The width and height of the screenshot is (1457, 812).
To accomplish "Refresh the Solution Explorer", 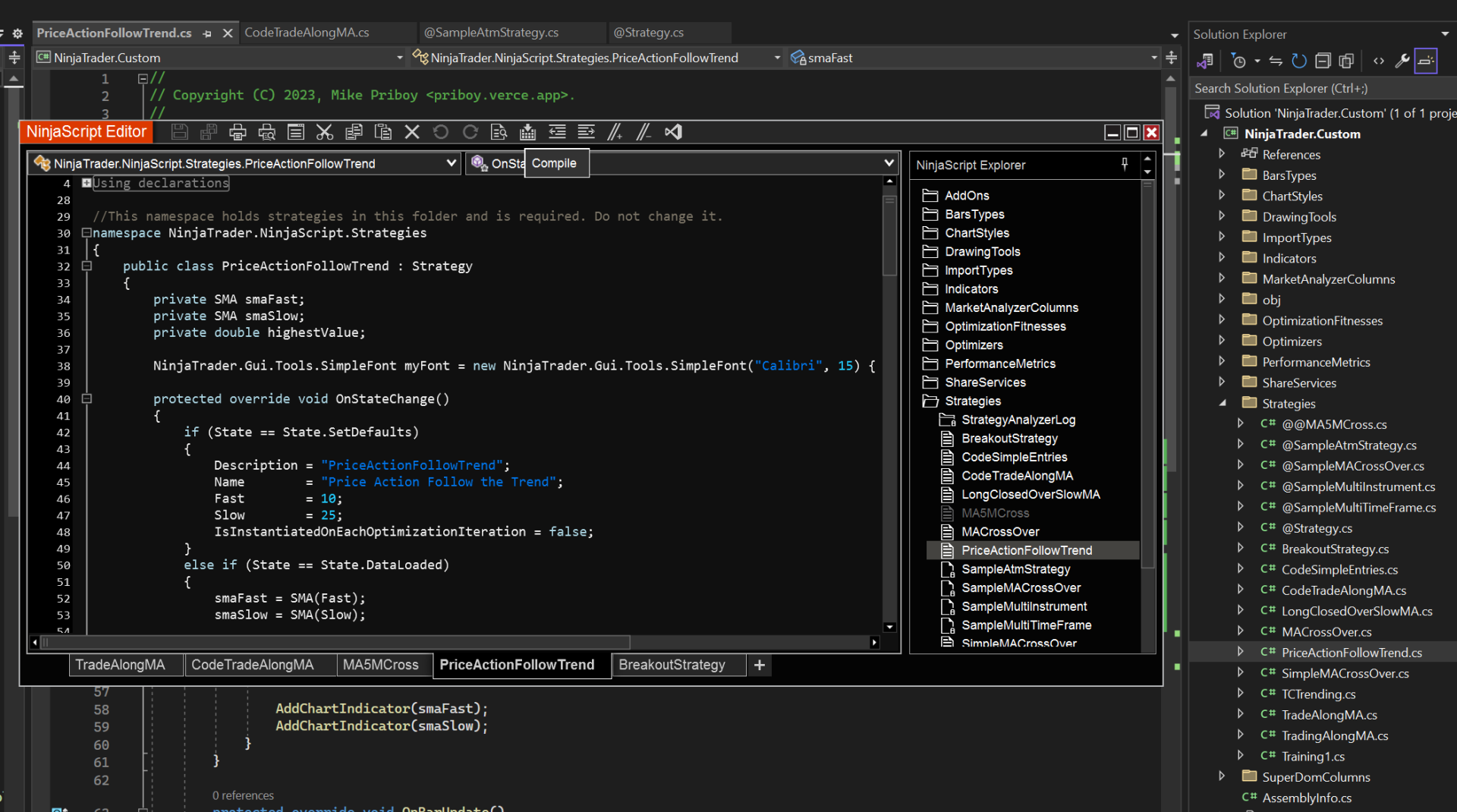I will pos(1299,61).
